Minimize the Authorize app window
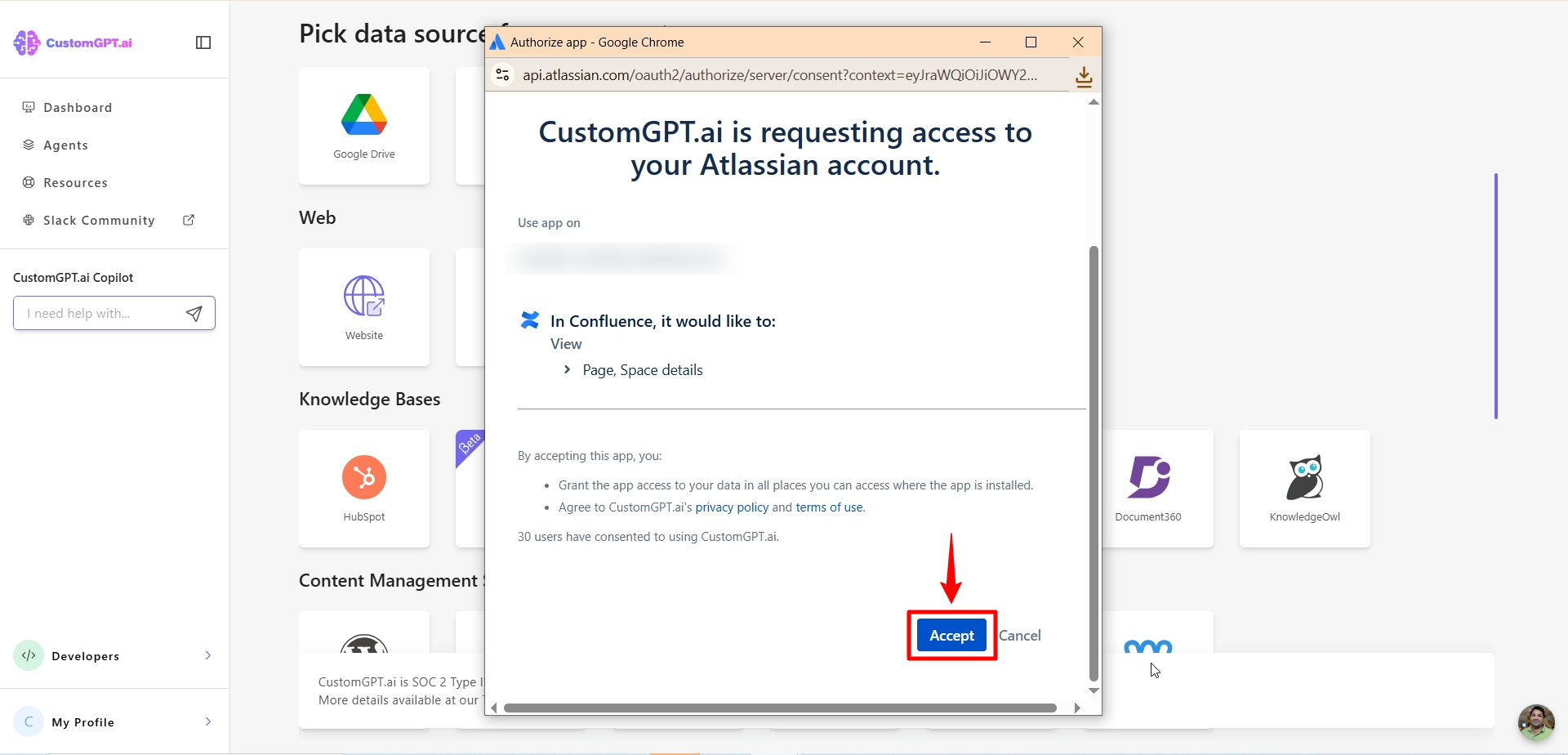 985,42
